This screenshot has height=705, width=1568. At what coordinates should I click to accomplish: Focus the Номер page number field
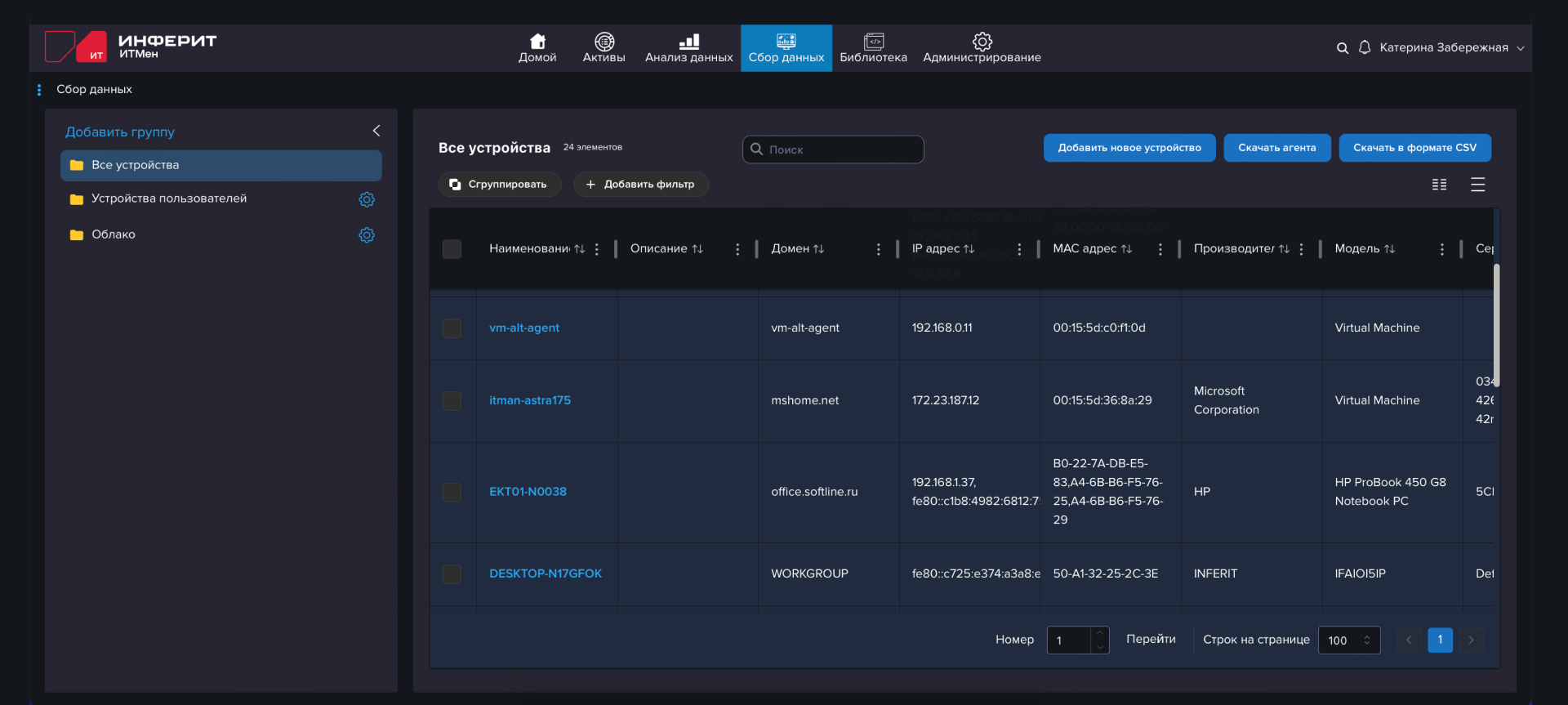[1069, 640]
